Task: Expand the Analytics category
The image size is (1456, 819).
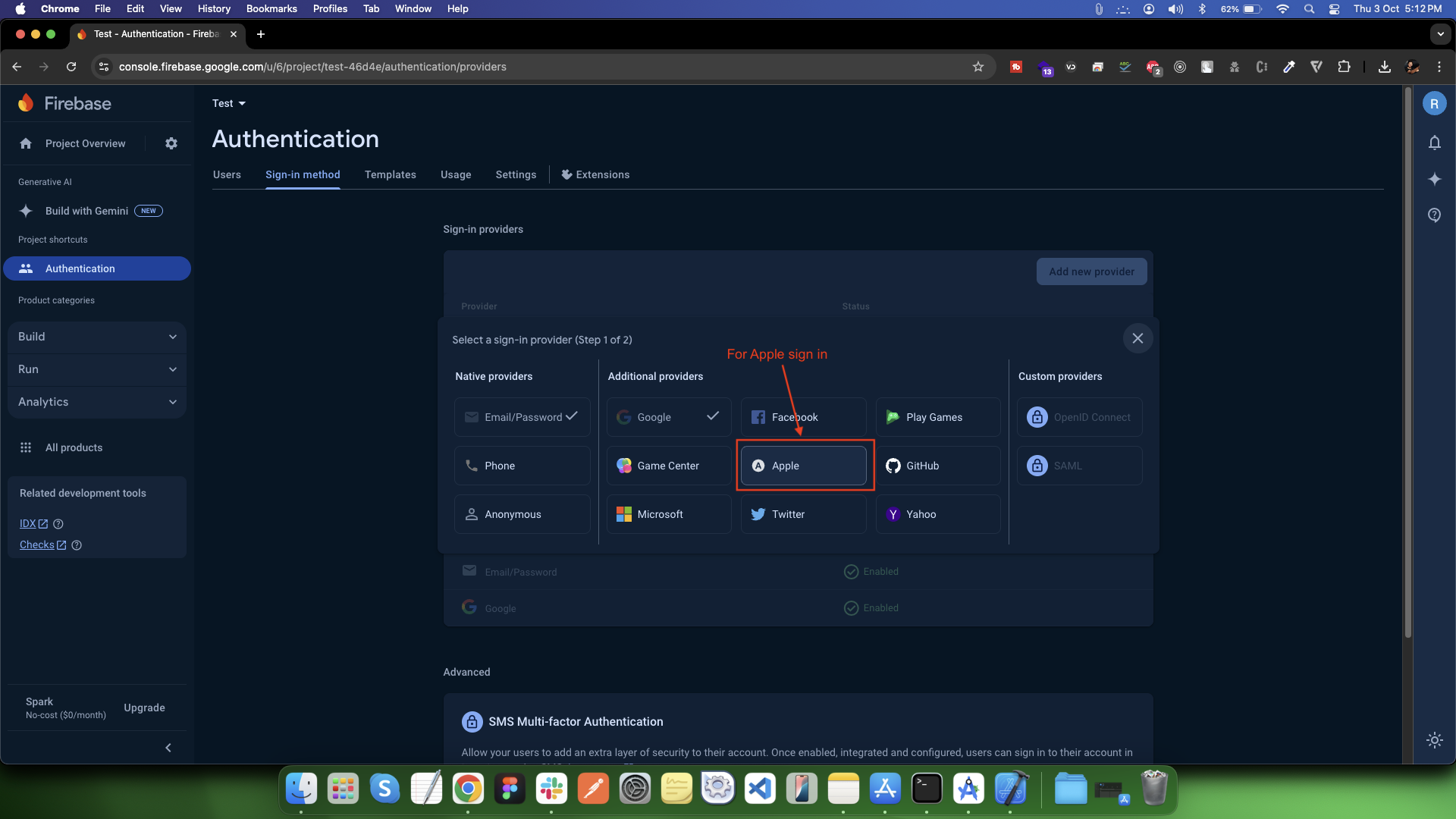Action: click(97, 402)
